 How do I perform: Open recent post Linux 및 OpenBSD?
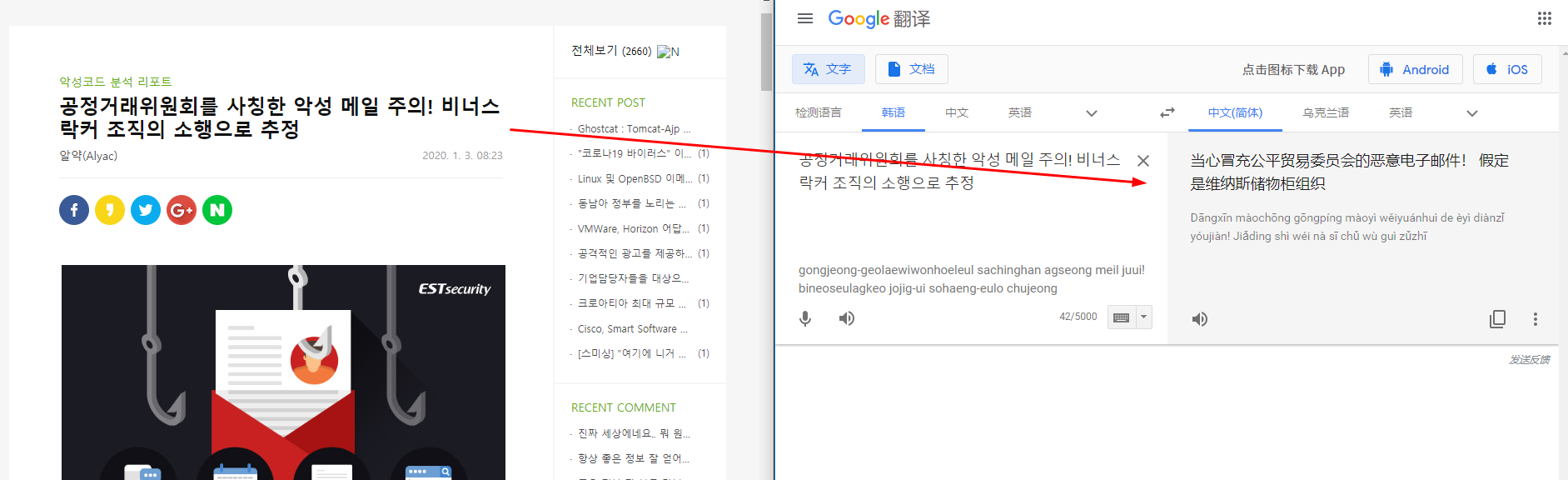634,178
